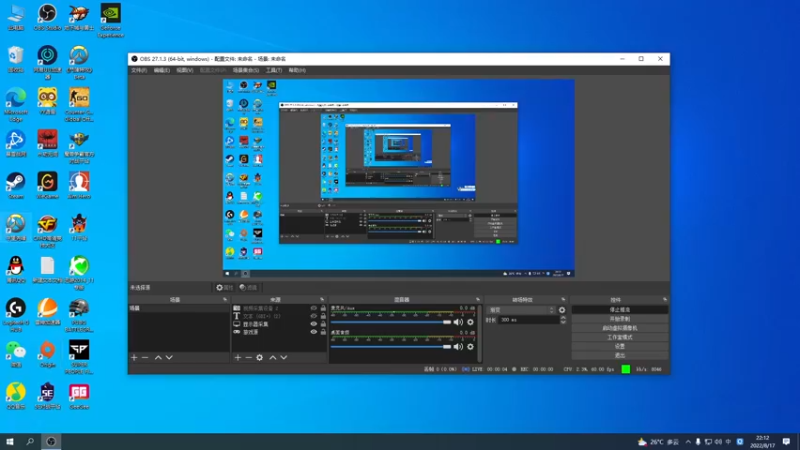Move the scene up in the Scenes panel
The image size is (800, 450).
158,358
